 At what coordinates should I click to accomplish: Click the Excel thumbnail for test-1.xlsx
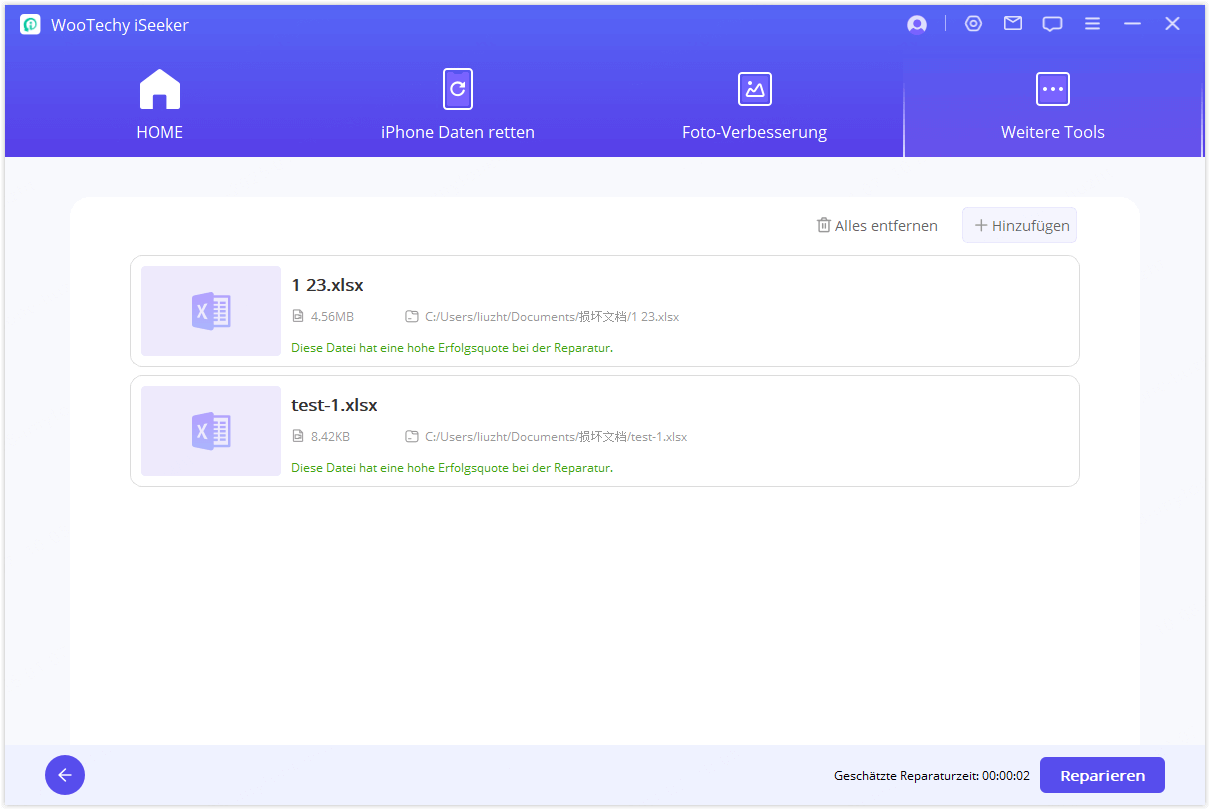[x=211, y=431]
